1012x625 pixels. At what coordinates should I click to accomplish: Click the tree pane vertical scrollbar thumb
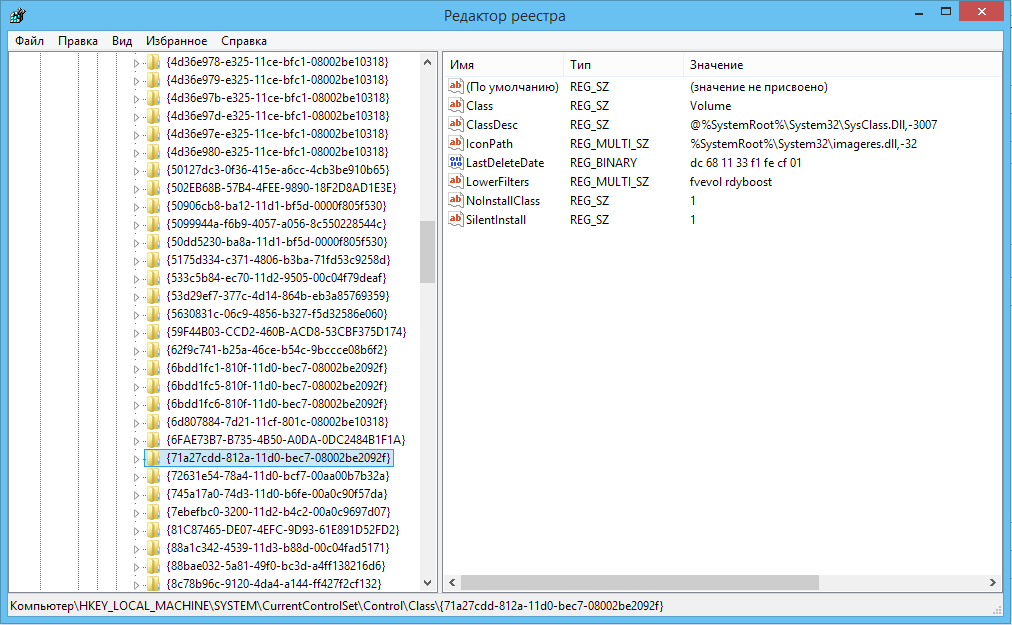(427, 252)
